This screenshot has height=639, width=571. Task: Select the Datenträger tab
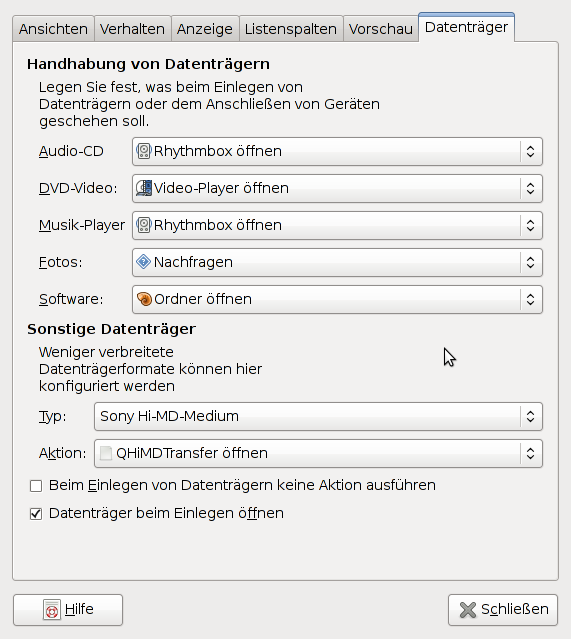(466, 27)
